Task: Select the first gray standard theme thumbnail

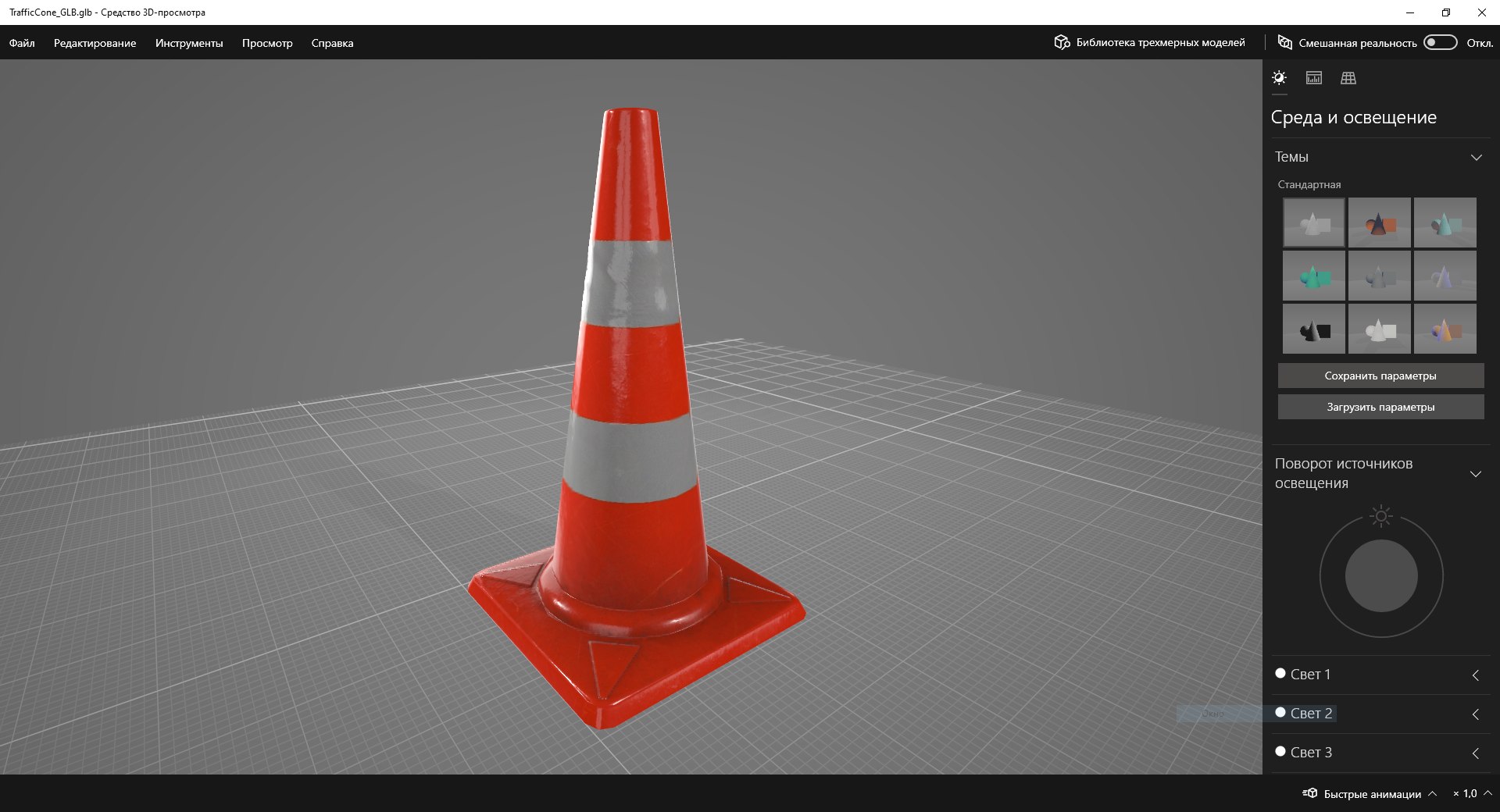Action: pos(1314,223)
